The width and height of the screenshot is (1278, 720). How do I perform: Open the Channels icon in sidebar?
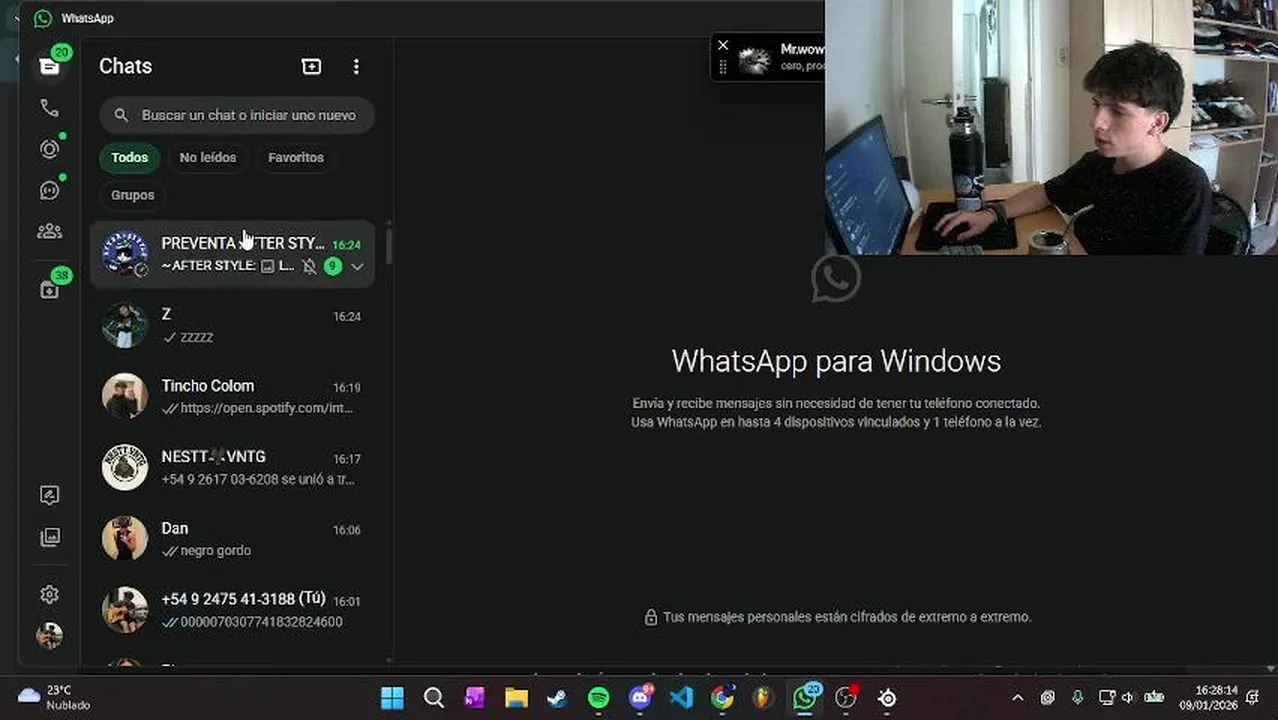[x=49, y=190]
